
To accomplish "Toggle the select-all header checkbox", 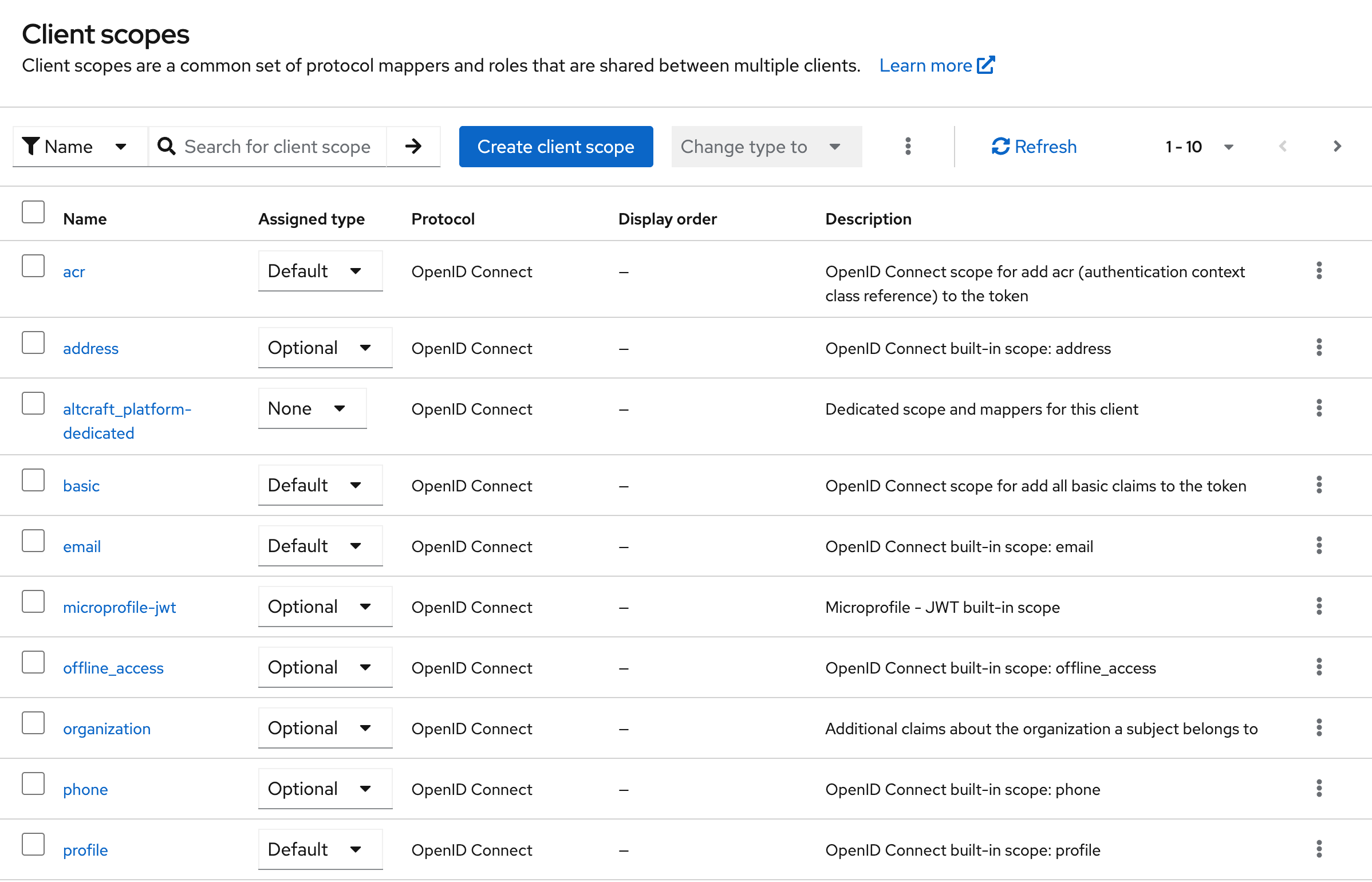I will (x=33, y=212).
